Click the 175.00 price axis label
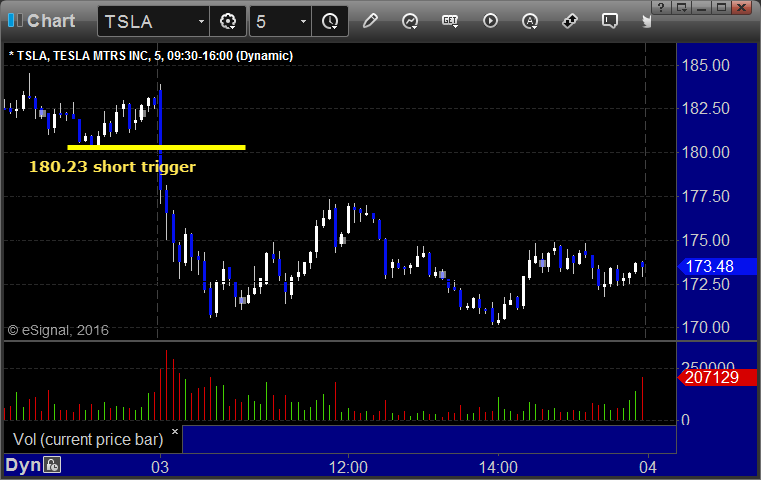Image resolution: width=761 pixels, height=480 pixels. (706, 240)
